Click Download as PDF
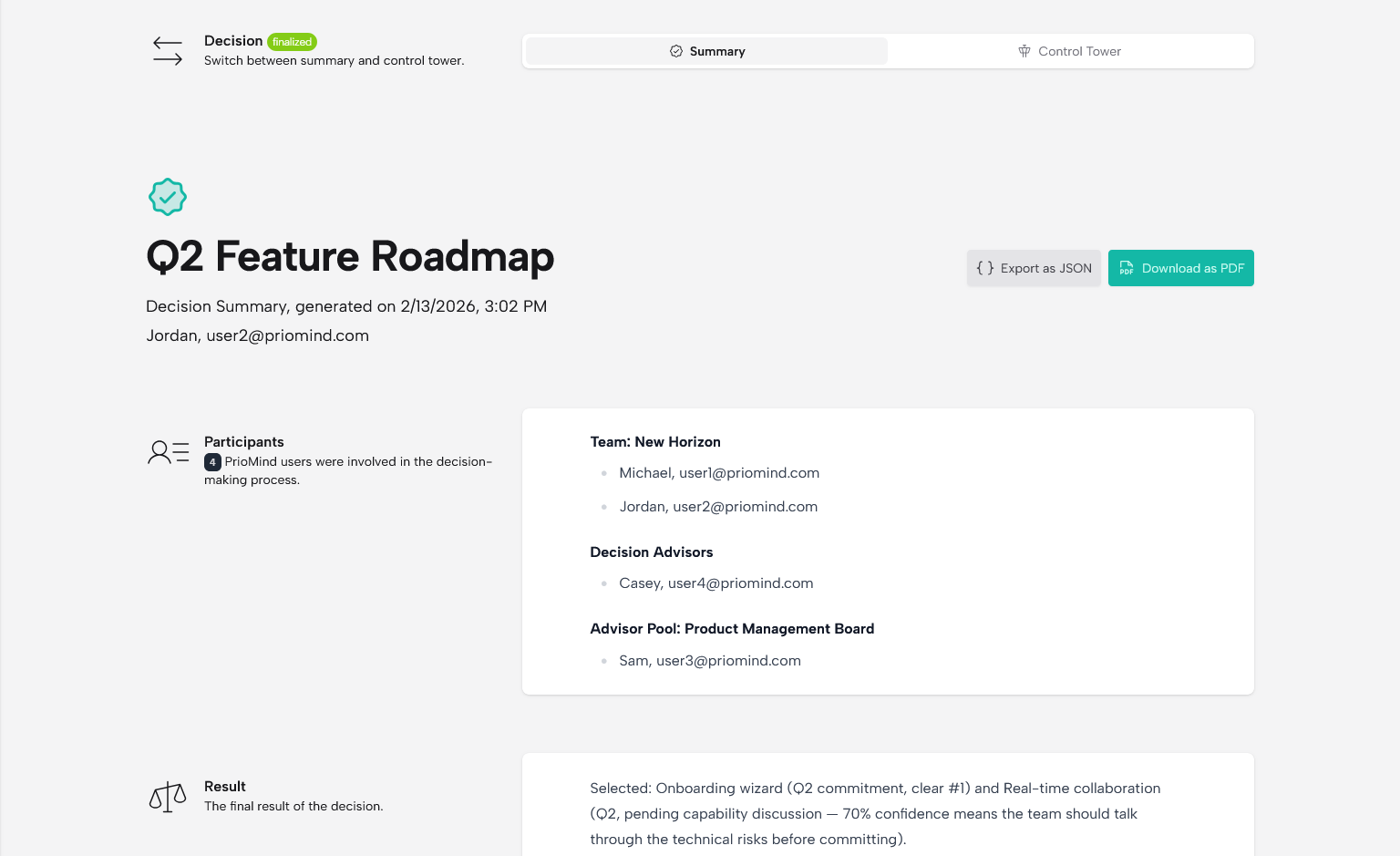The image size is (1400, 856). click(x=1181, y=268)
